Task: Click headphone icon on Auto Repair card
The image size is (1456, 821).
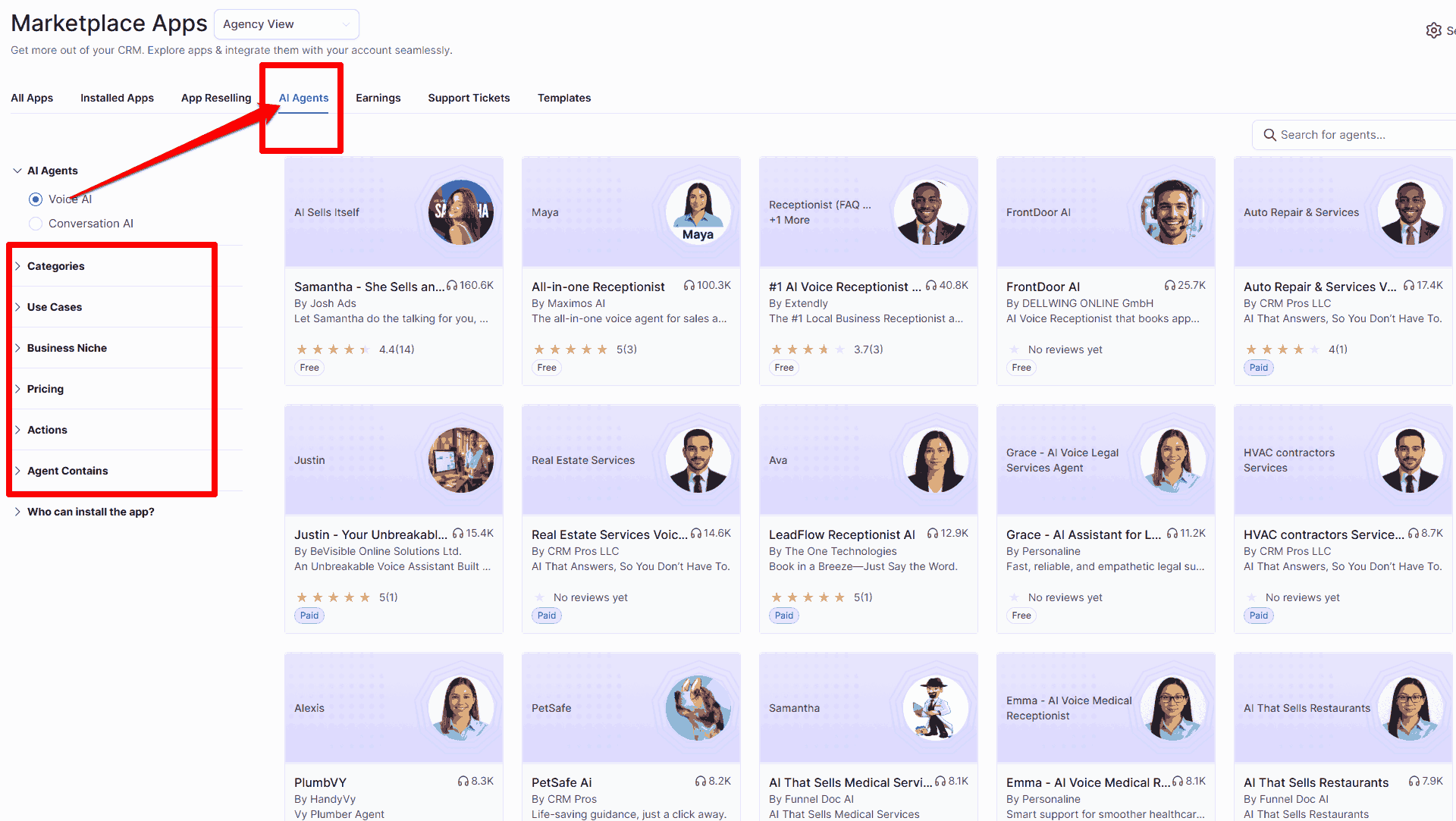Action: point(1409,286)
